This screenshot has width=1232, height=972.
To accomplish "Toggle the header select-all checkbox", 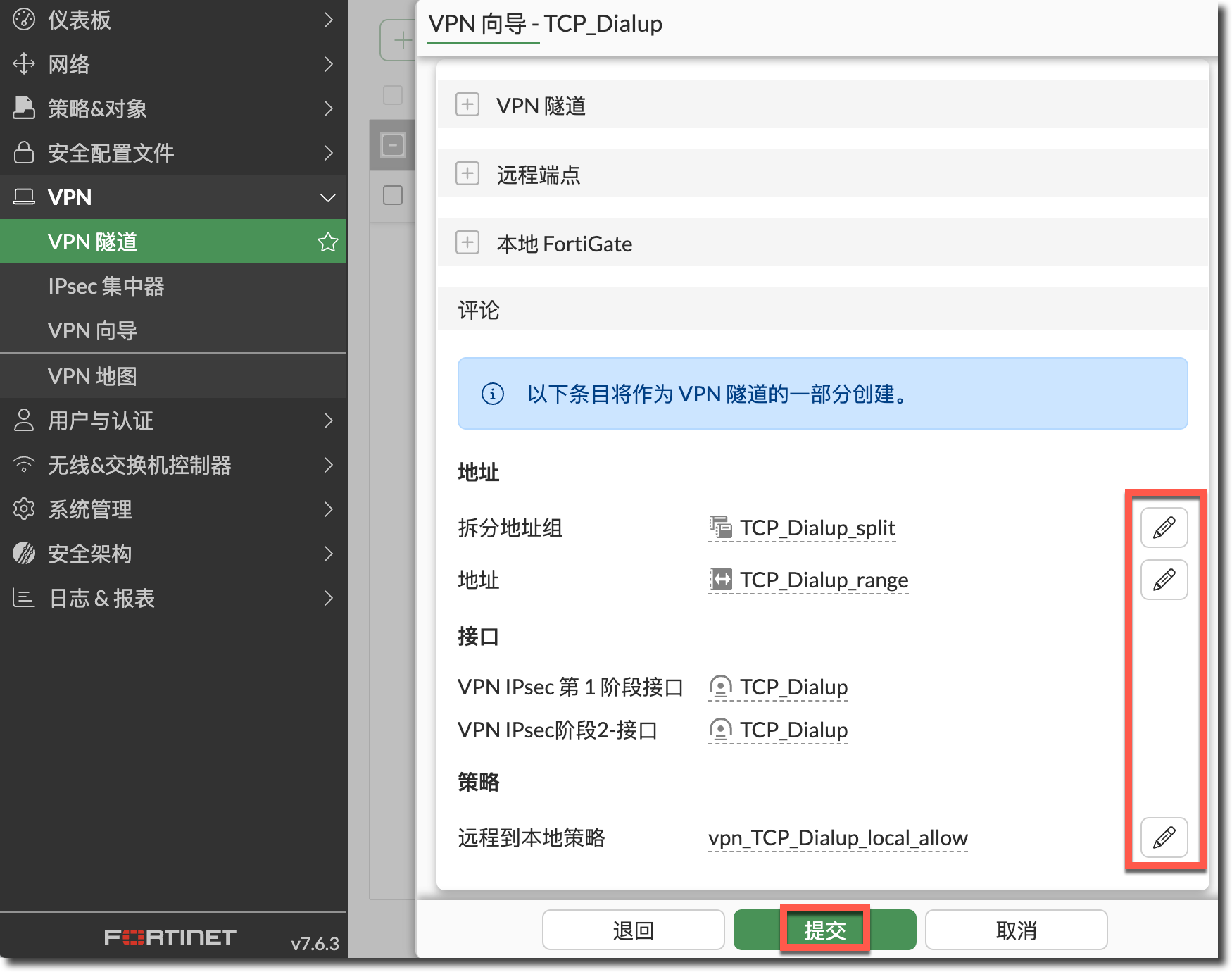I will [393, 95].
